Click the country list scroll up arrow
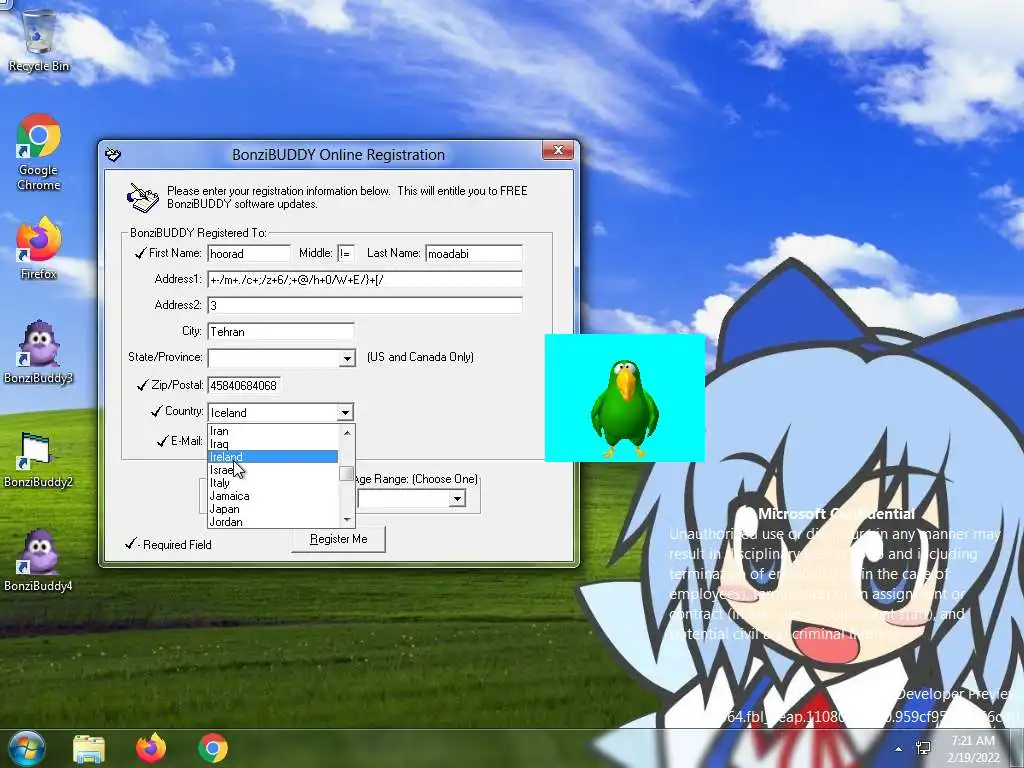 [347, 432]
